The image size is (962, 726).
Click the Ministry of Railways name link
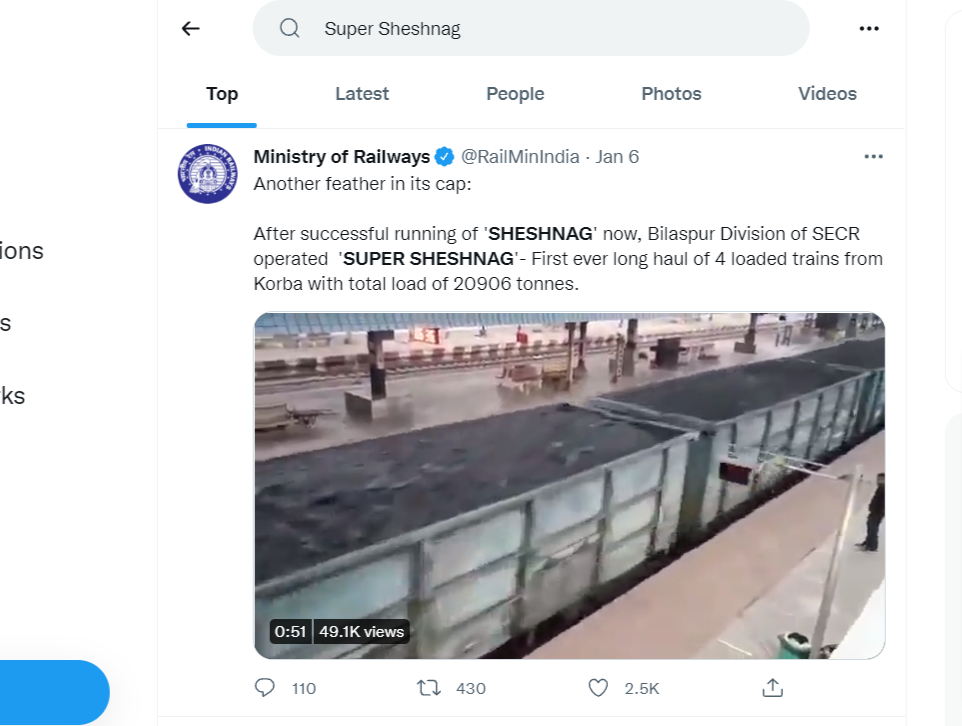coord(341,157)
